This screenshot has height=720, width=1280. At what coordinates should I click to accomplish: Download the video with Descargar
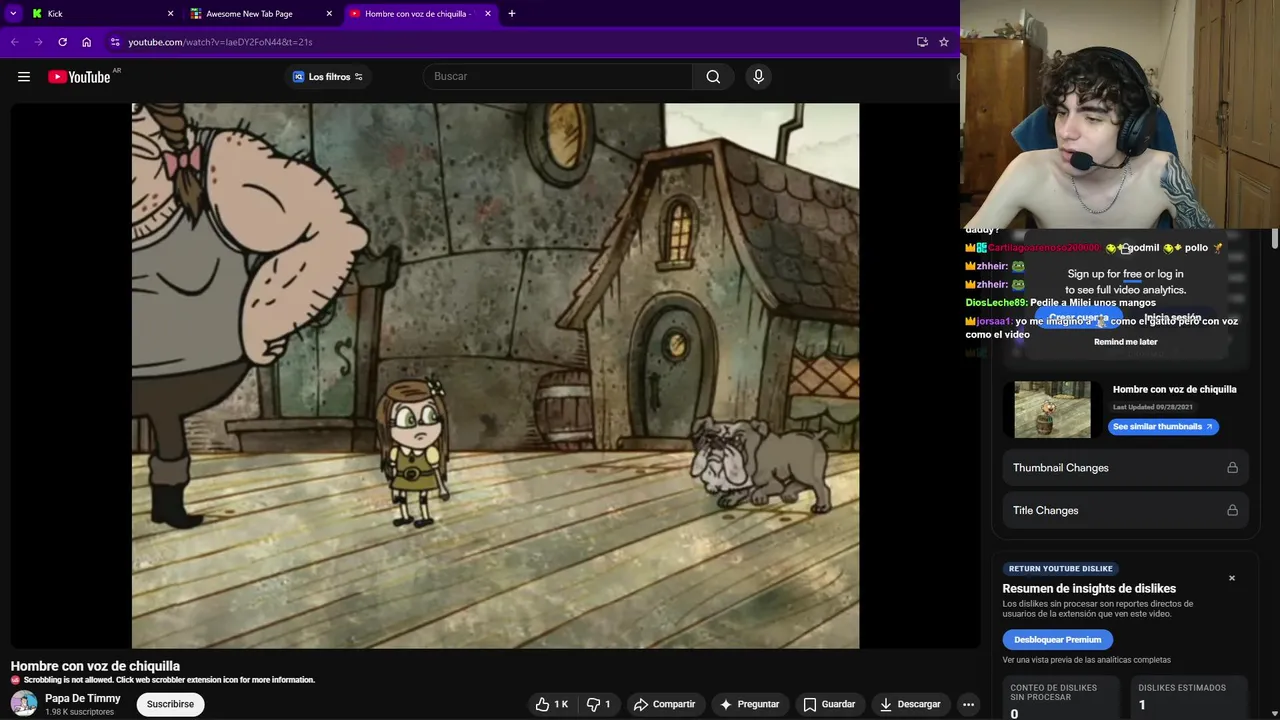[x=910, y=704]
